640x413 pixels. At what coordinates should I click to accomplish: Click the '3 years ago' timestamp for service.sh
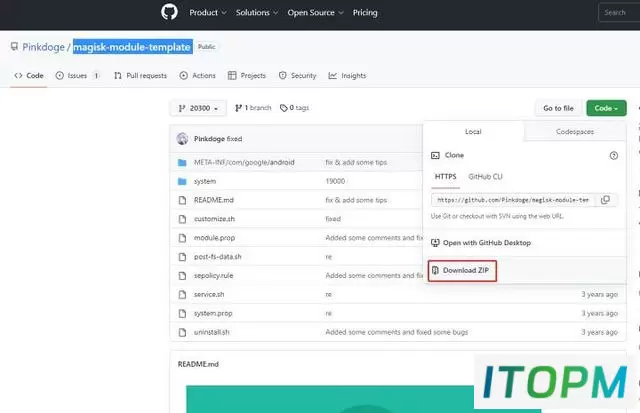click(x=599, y=295)
